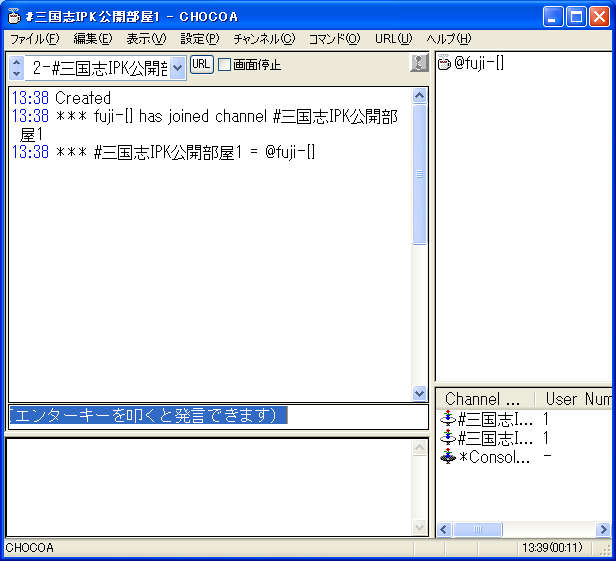Click the operator icon beside @fuji-[]
Screen dimensions: 616x561
445,65
